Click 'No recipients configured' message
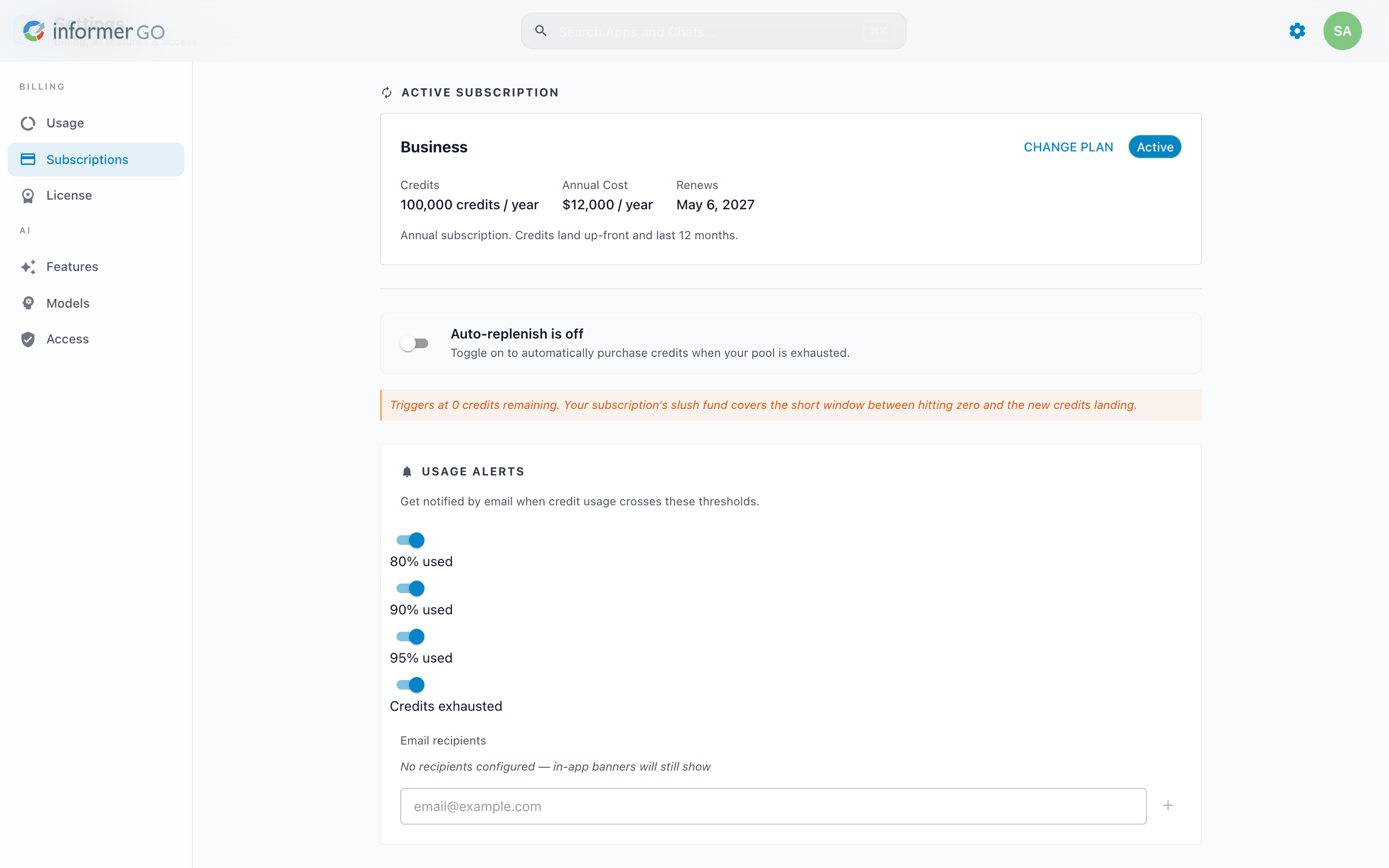1389x868 pixels. (555, 766)
